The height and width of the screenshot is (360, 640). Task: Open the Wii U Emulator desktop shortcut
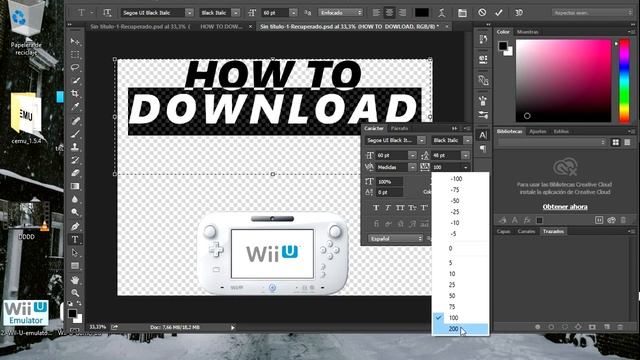click(26, 313)
